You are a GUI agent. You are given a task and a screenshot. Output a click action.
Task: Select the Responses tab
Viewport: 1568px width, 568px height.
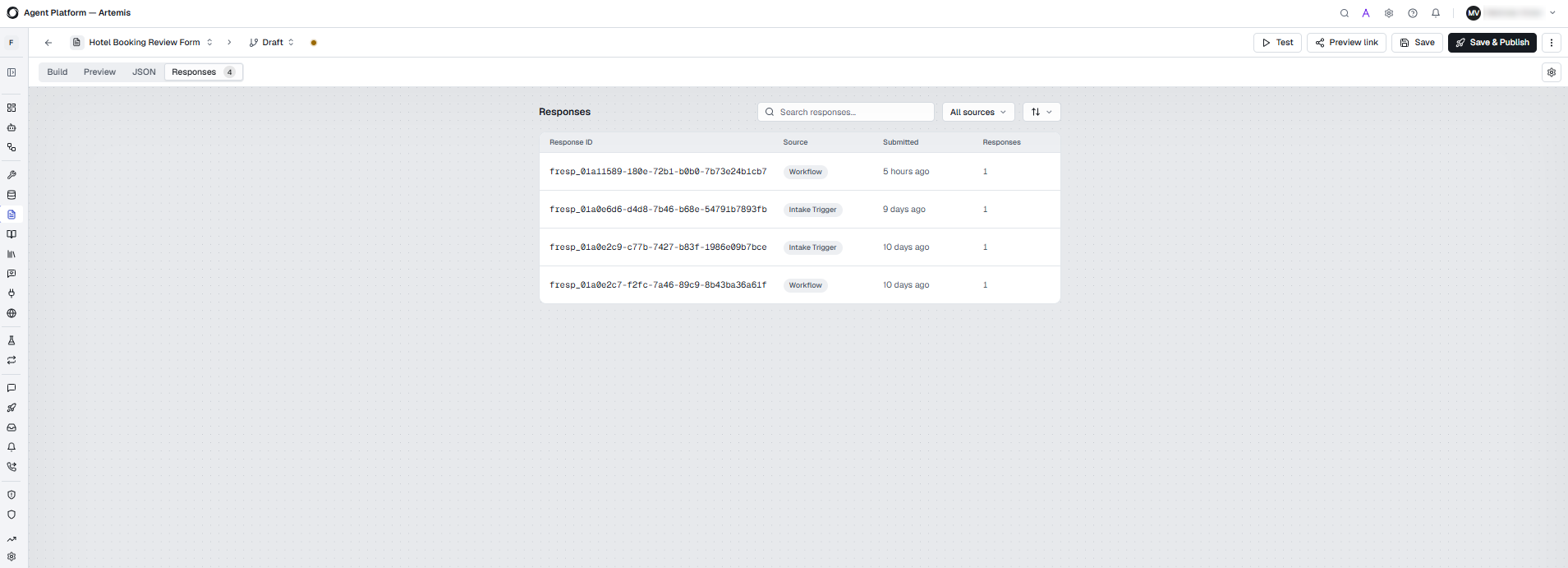tap(204, 72)
